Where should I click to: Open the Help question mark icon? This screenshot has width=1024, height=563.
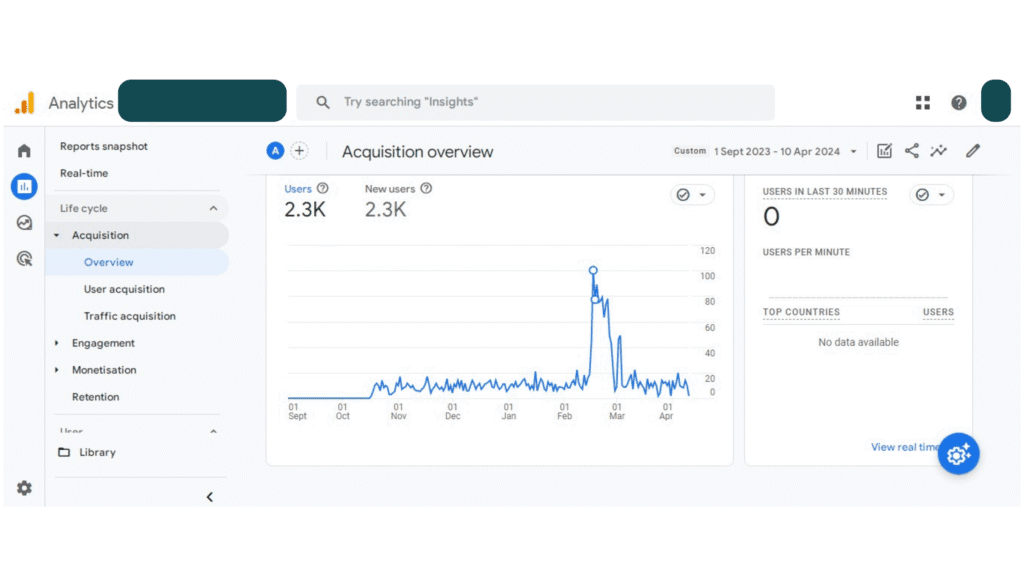coord(958,103)
